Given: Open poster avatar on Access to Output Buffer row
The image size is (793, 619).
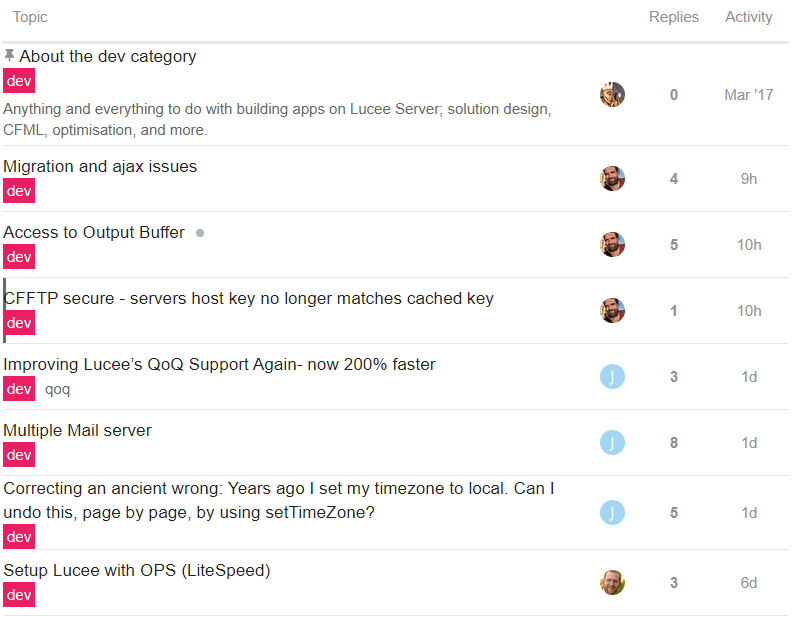Looking at the screenshot, I should point(612,245).
